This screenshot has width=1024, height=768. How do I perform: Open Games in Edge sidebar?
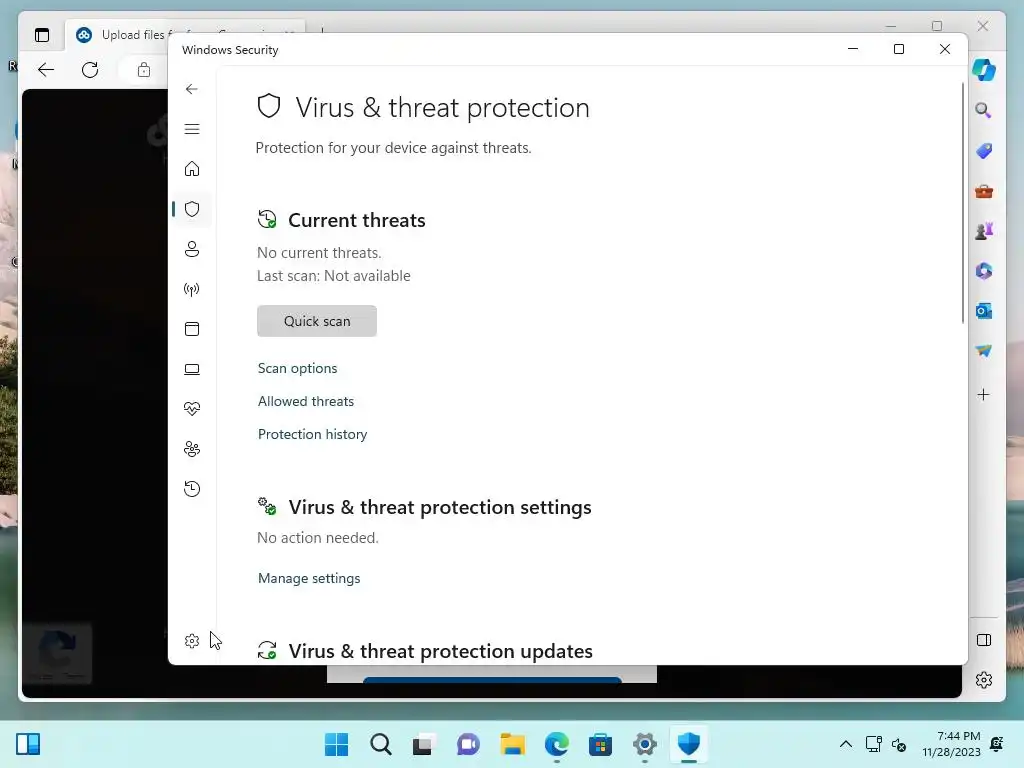[984, 231]
